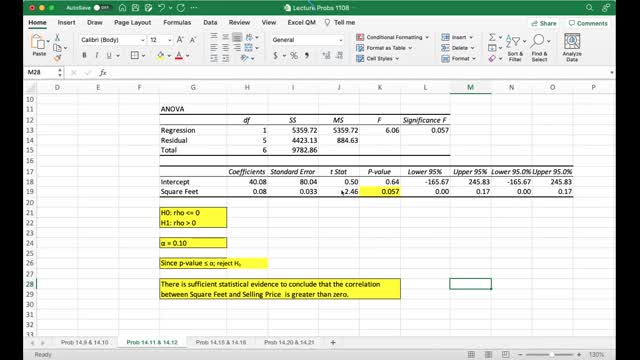Increase decimal places

[326, 56]
